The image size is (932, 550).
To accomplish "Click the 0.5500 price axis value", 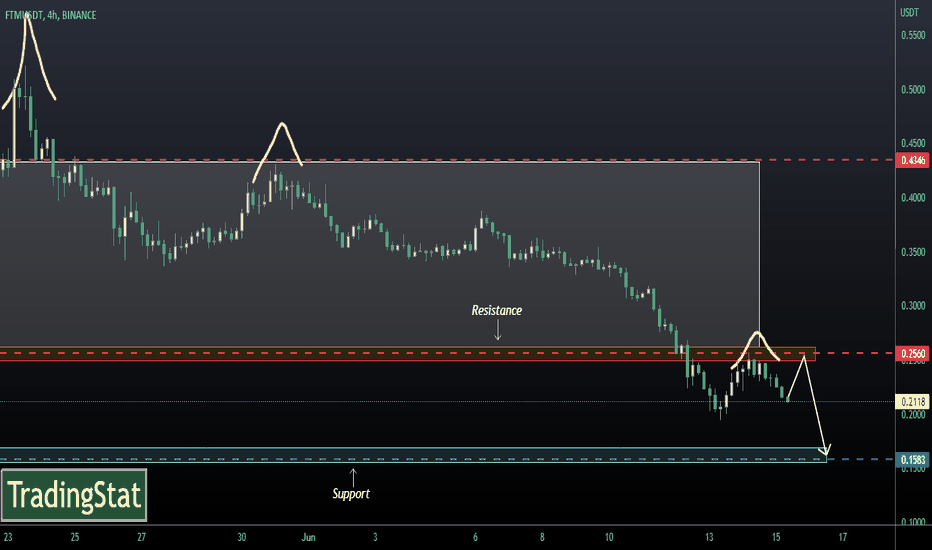I will (913, 36).
